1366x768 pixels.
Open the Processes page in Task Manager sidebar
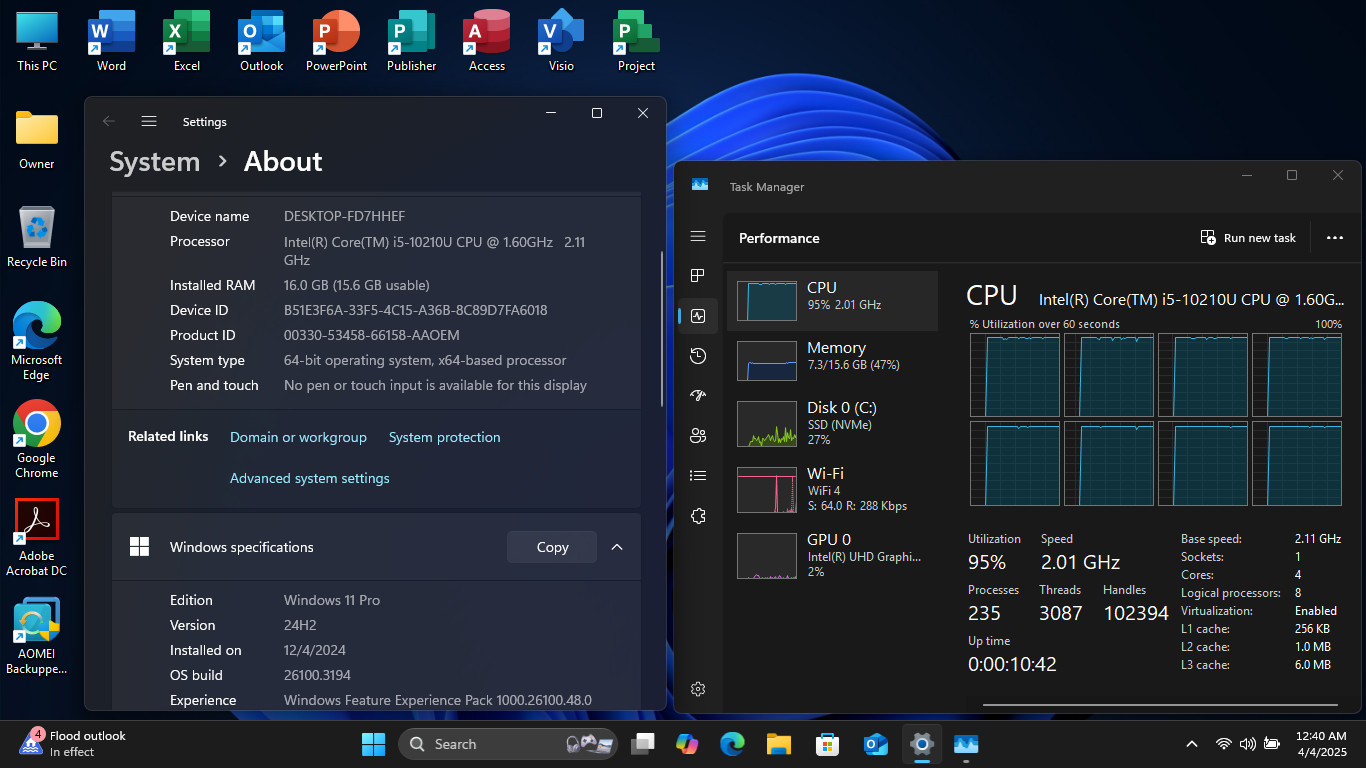pos(698,276)
